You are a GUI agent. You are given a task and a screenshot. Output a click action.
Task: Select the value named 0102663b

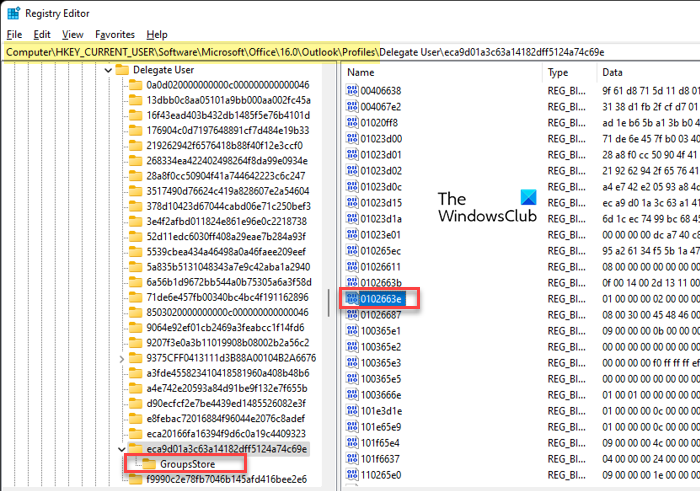tap(381, 283)
